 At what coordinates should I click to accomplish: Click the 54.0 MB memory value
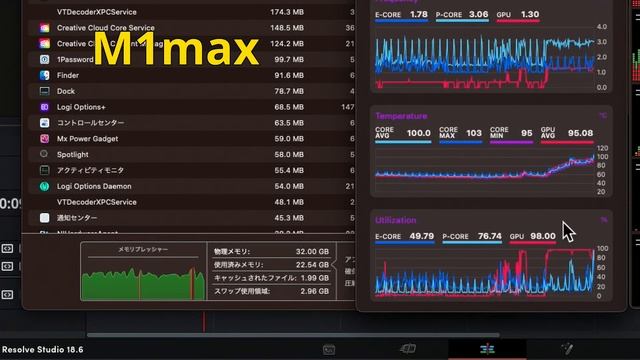point(289,186)
